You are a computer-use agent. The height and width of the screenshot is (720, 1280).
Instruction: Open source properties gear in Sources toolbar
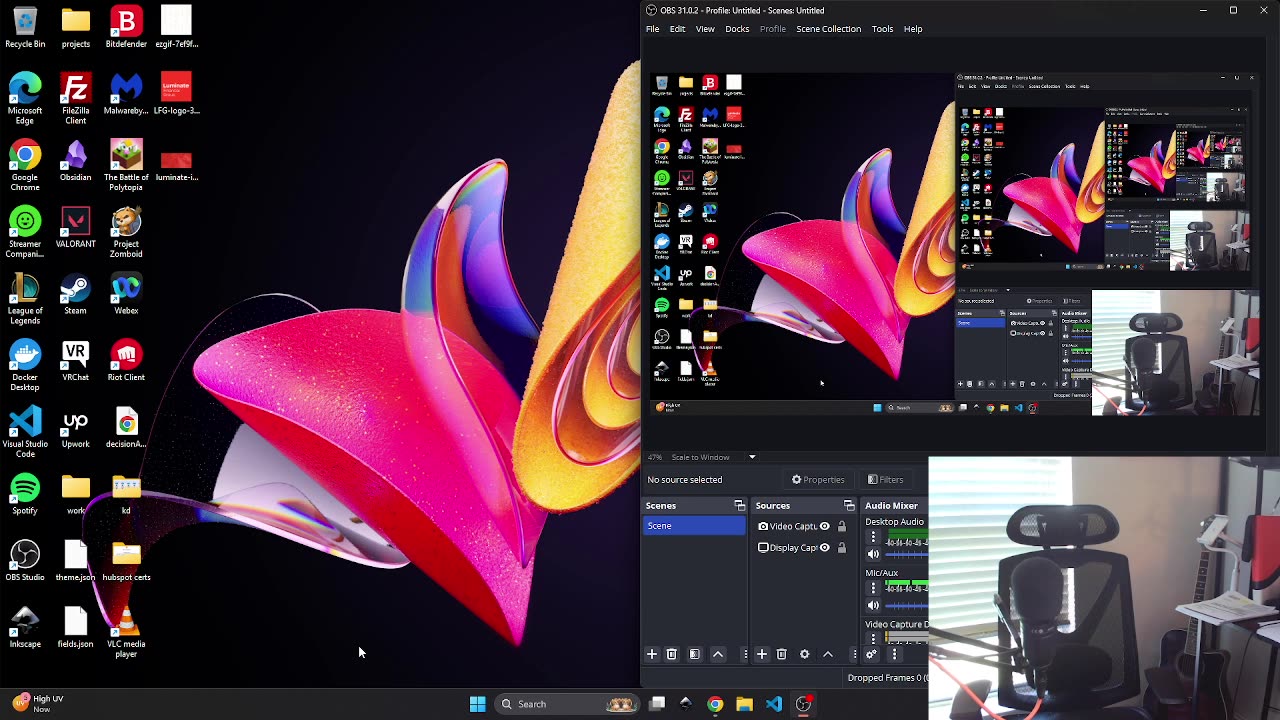click(x=805, y=654)
